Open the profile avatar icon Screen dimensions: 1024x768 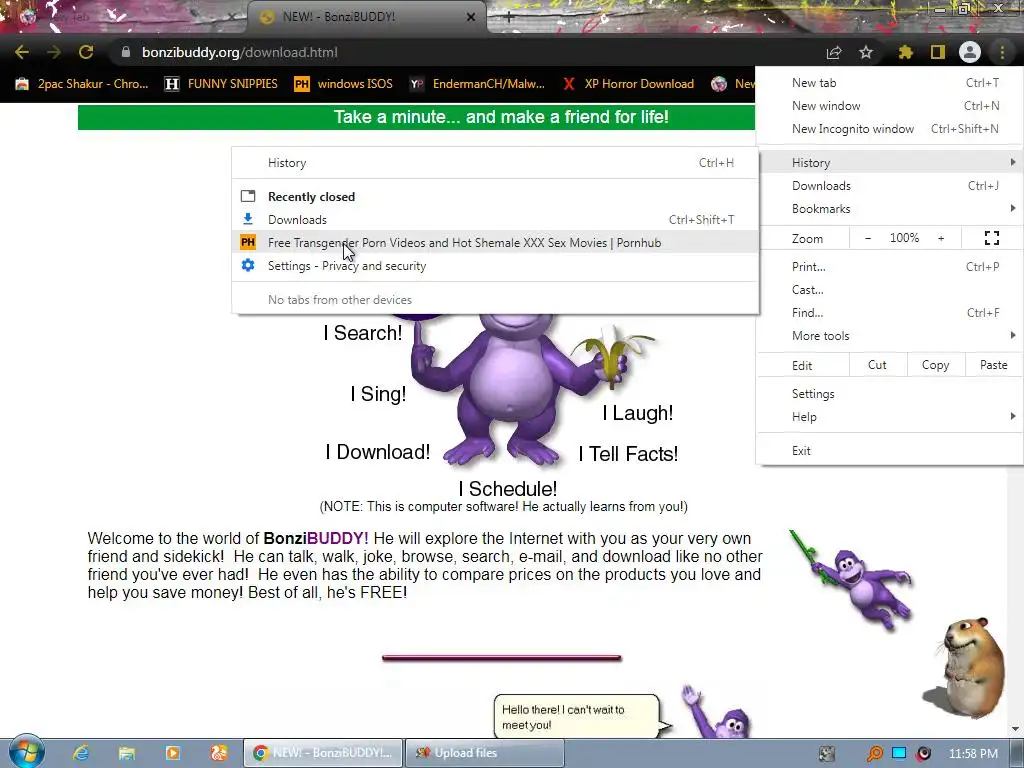970,52
